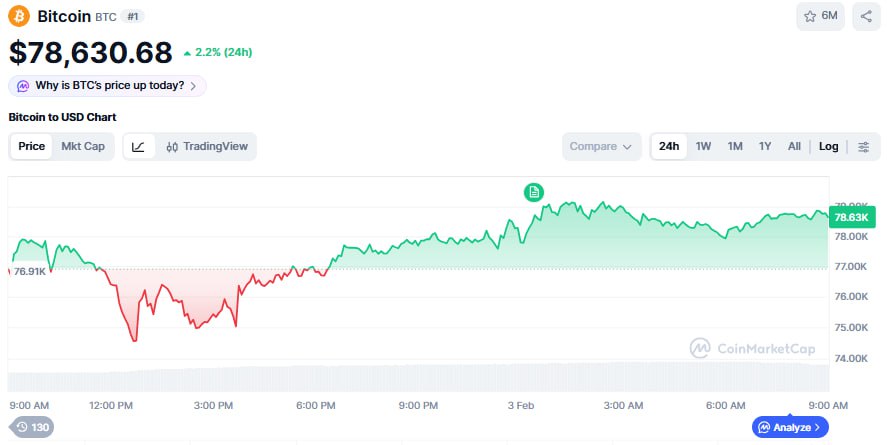This screenshot has width=892, height=445.
Task: Click the share icon button
Action: coord(866,16)
